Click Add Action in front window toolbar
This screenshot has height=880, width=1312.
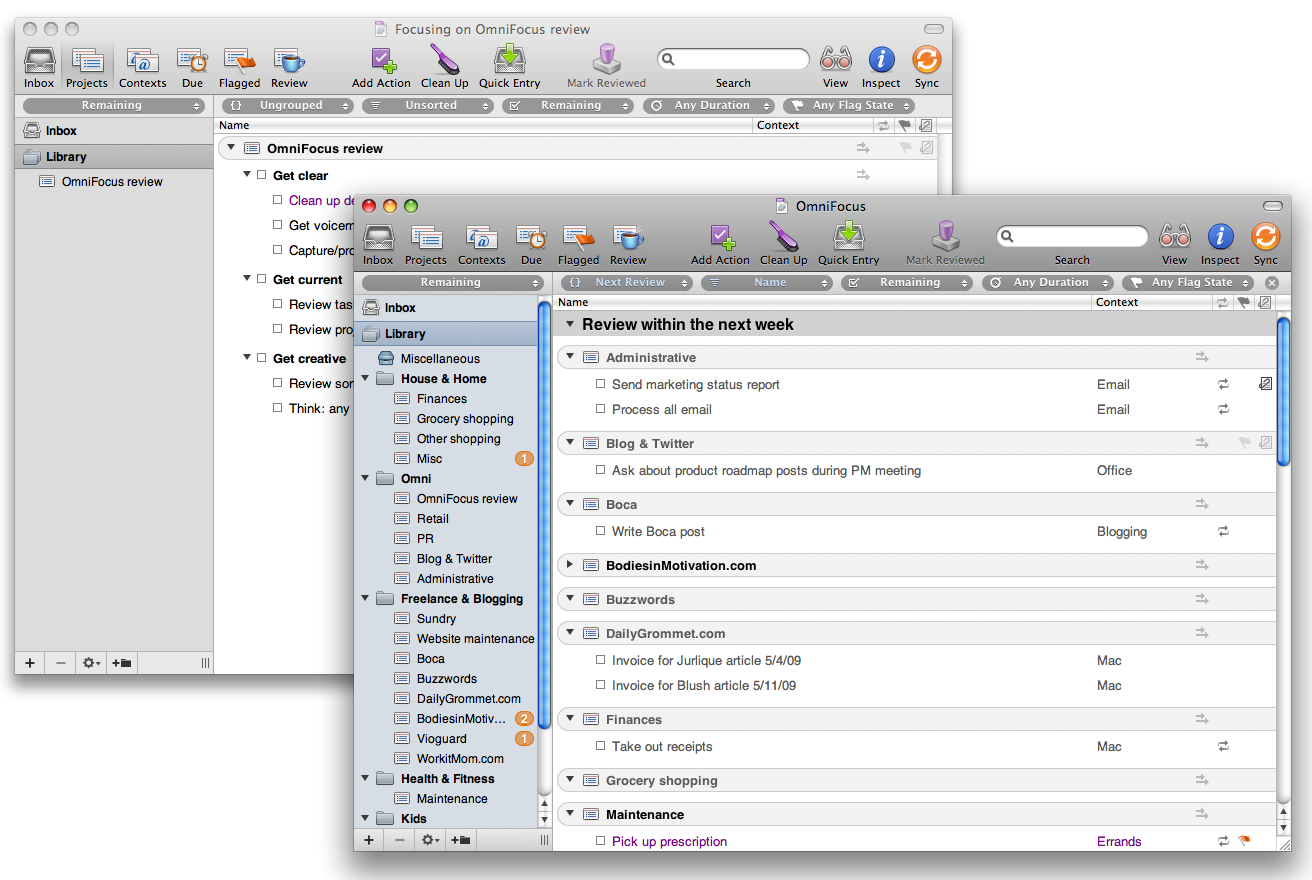(x=720, y=243)
